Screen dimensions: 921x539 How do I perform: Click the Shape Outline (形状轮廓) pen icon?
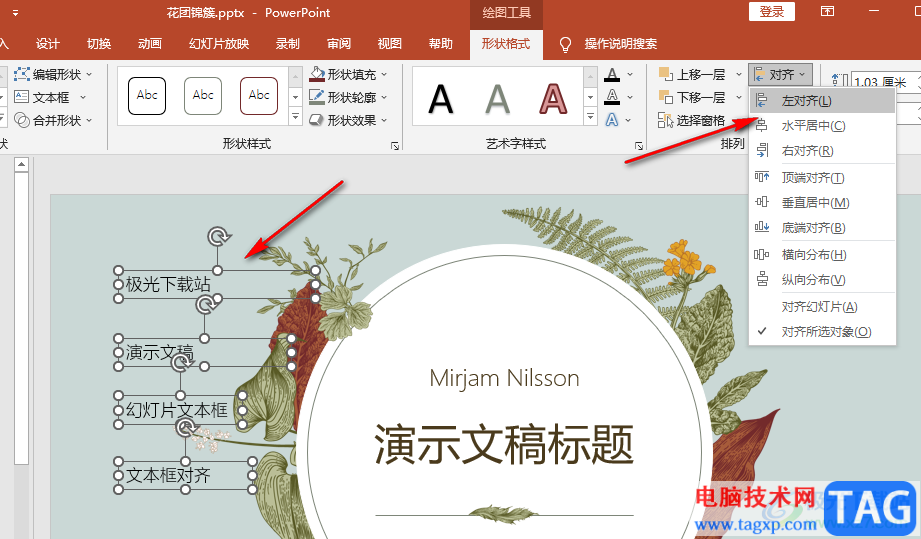click(317, 97)
